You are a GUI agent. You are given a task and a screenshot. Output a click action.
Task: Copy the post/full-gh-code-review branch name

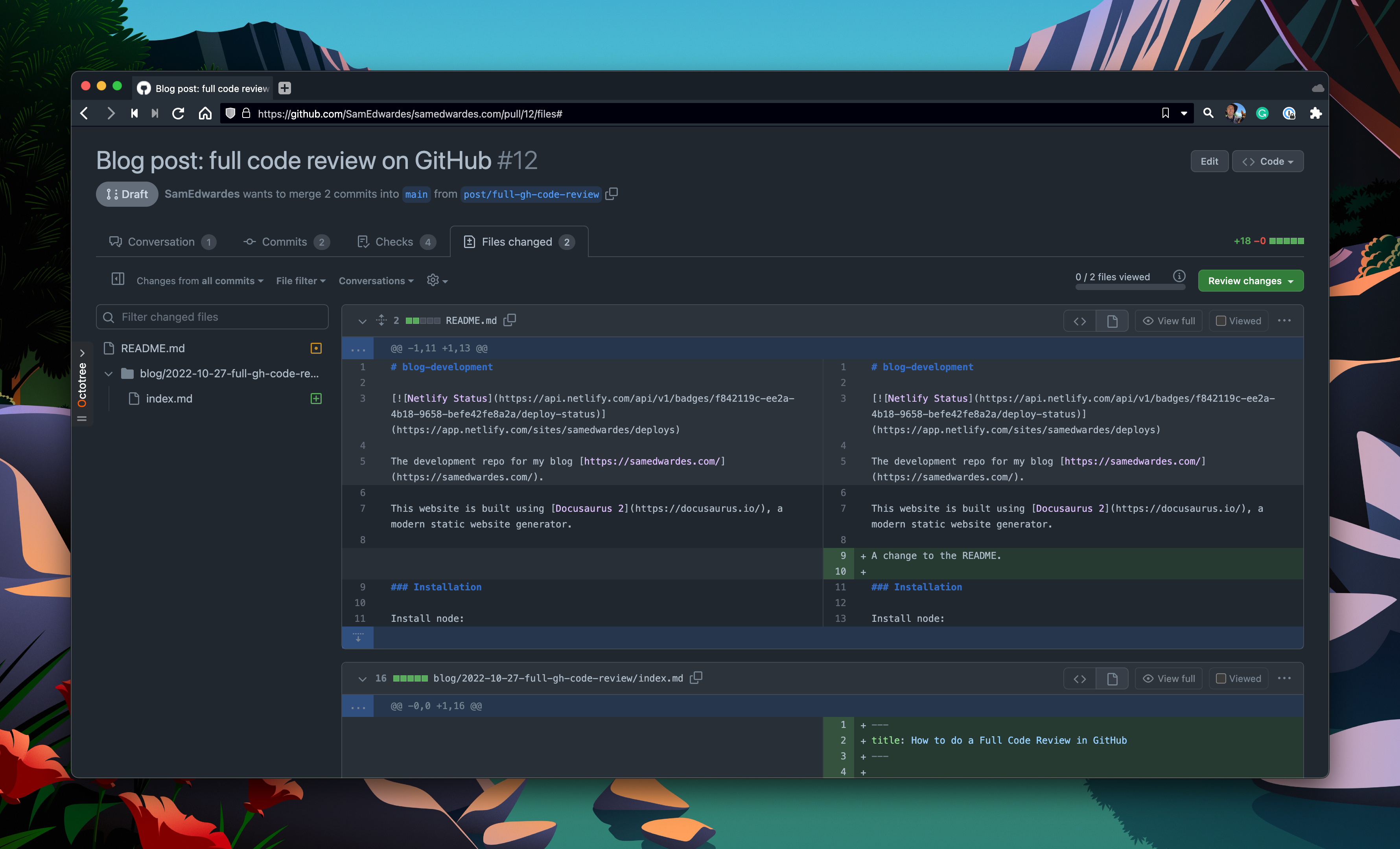click(x=612, y=194)
